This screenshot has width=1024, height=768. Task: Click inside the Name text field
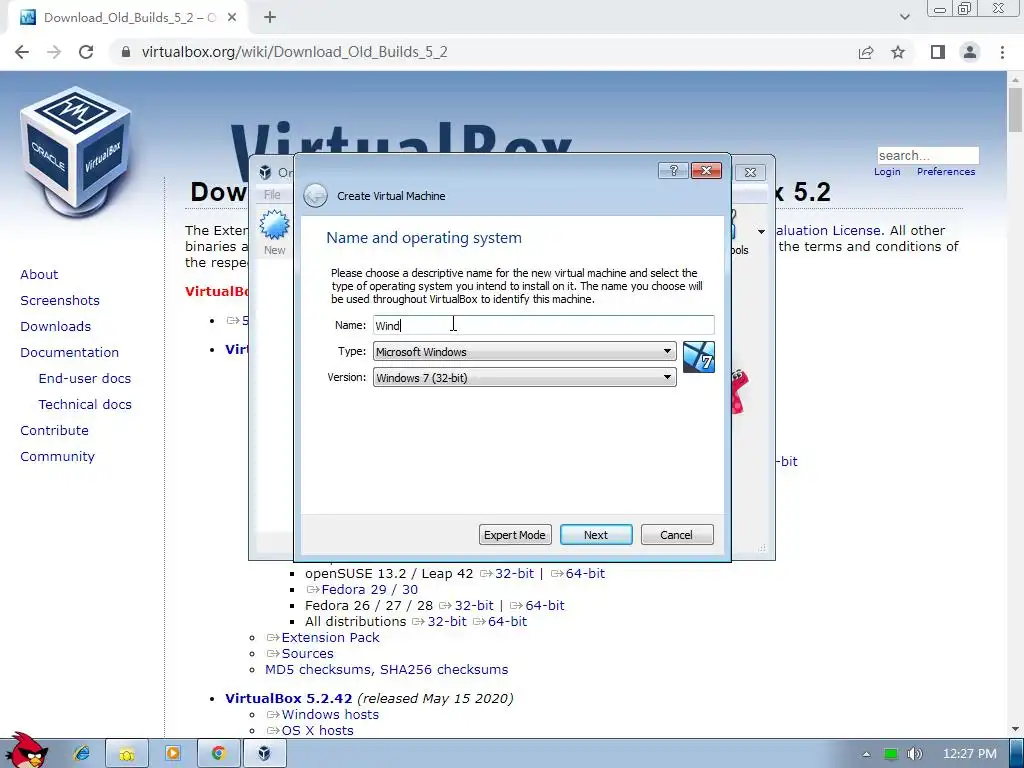pyautogui.click(x=543, y=325)
